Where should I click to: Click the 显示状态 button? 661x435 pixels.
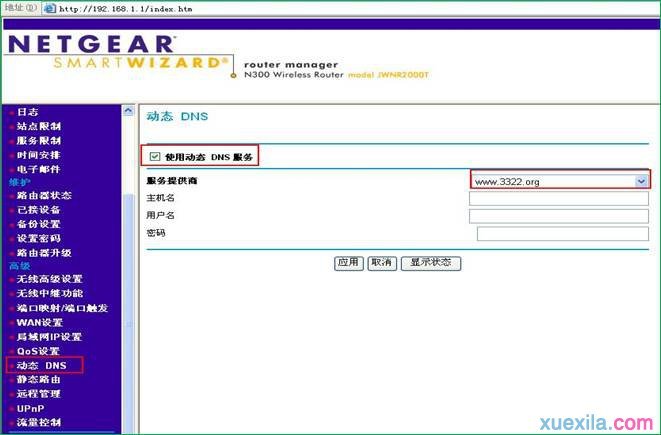click(x=430, y=263)
